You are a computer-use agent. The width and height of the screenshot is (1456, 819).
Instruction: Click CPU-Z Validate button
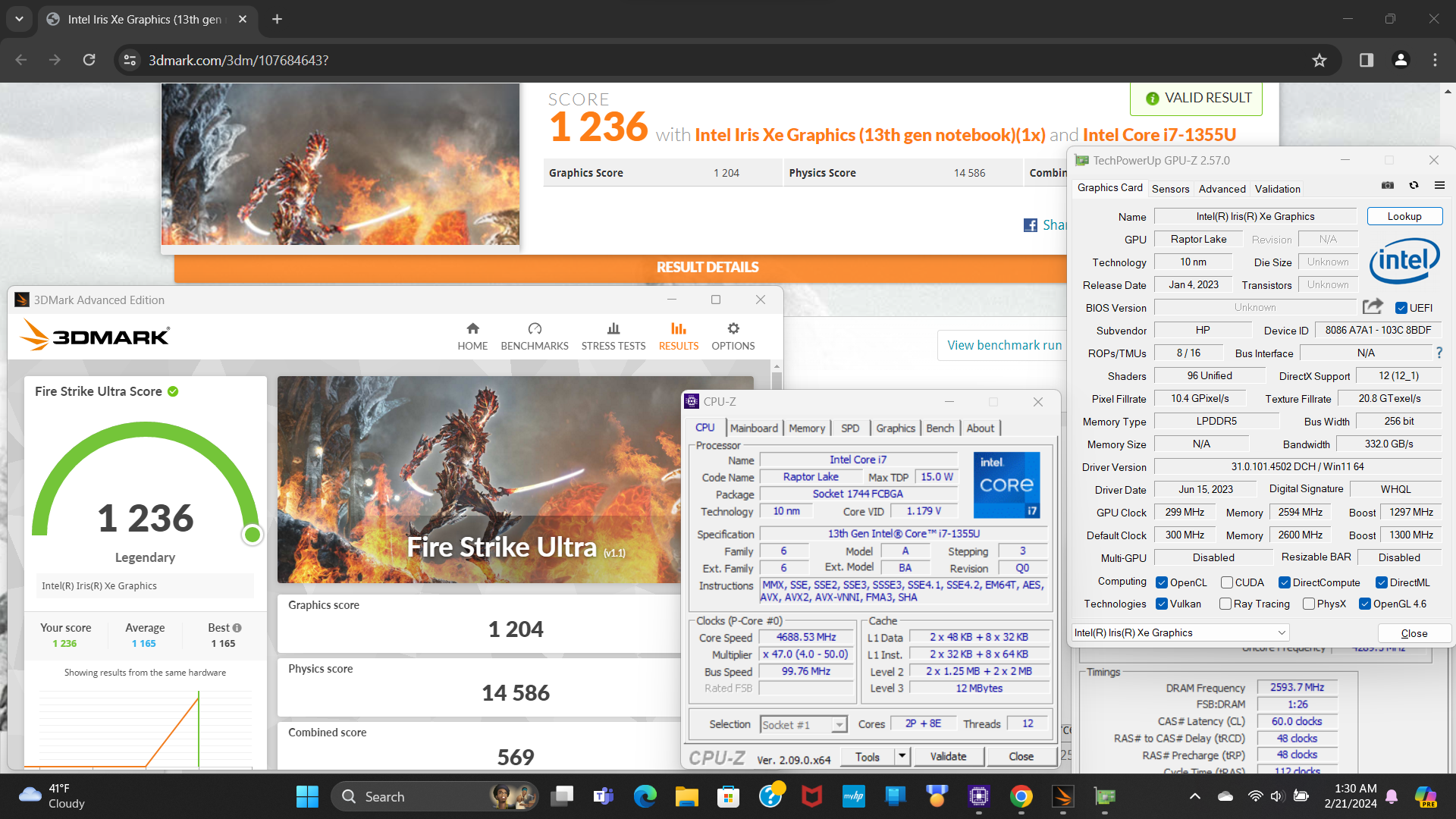[x=948, y=756]
